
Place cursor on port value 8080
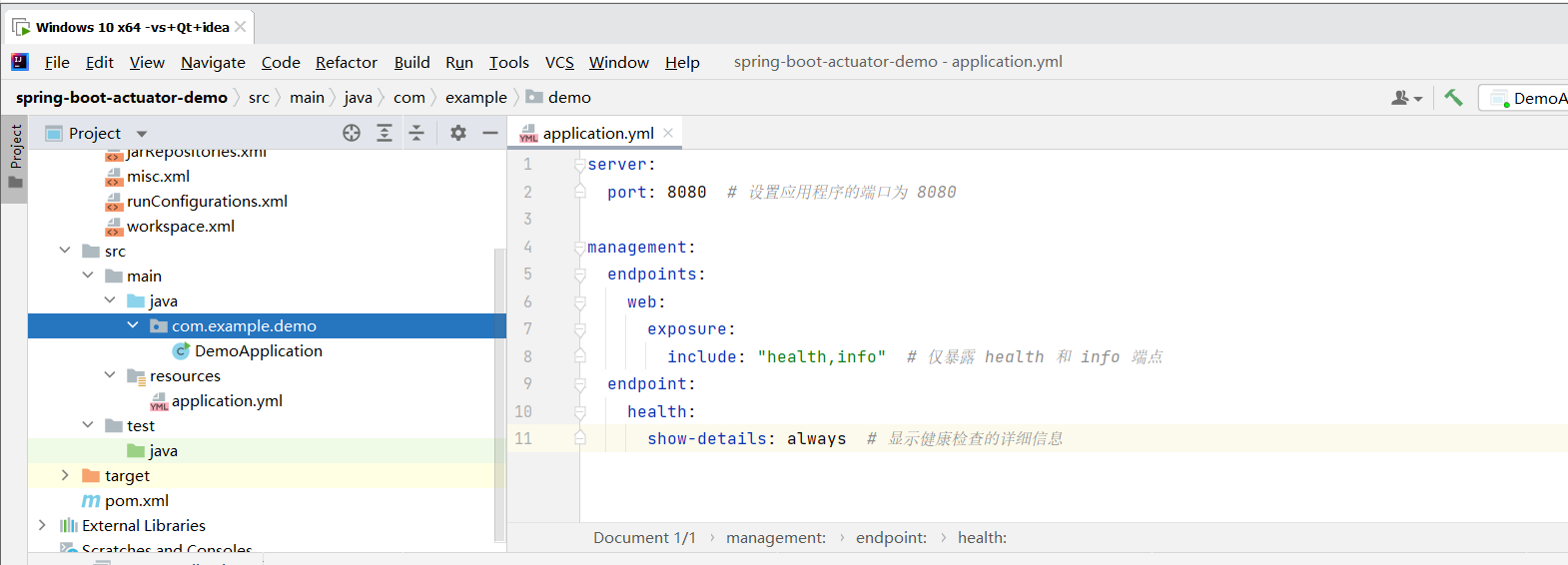(x=687, y=193)
